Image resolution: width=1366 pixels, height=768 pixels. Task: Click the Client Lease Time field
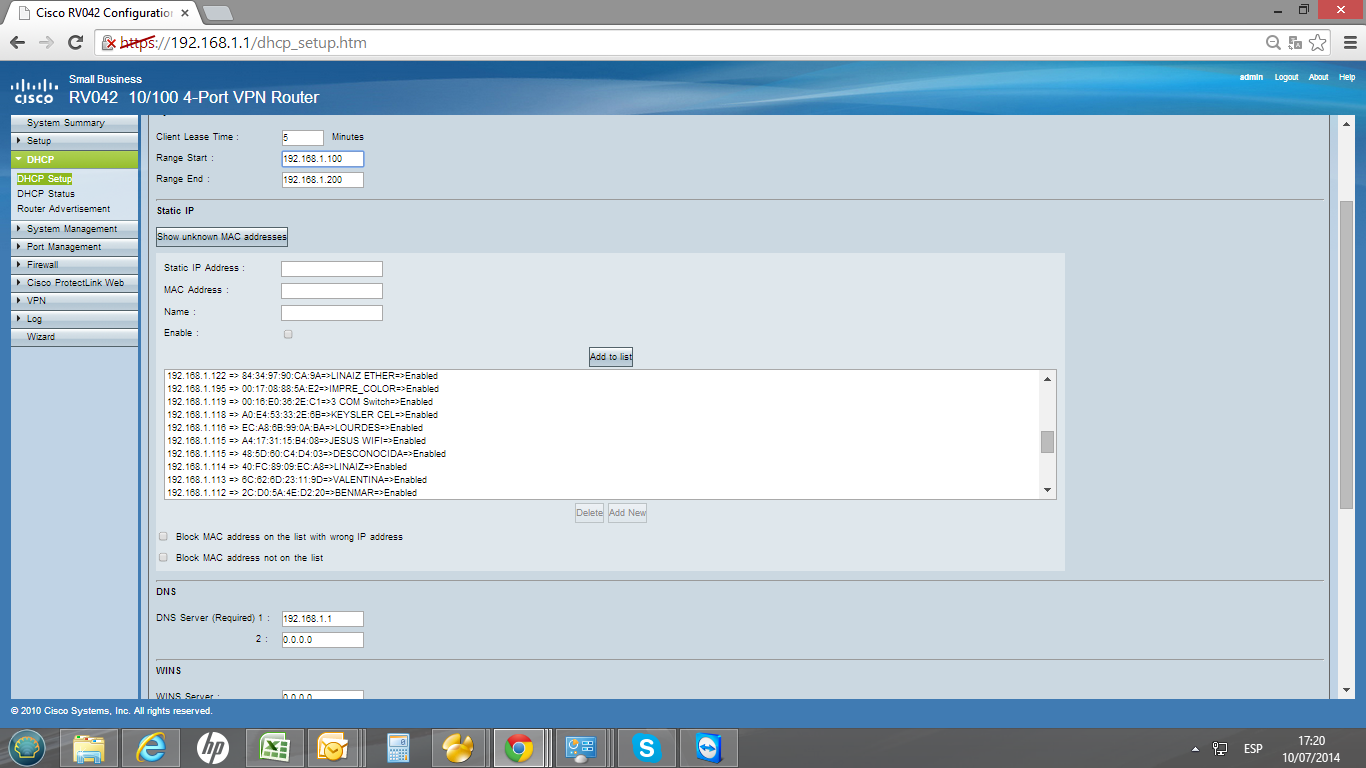pos(303,137)
